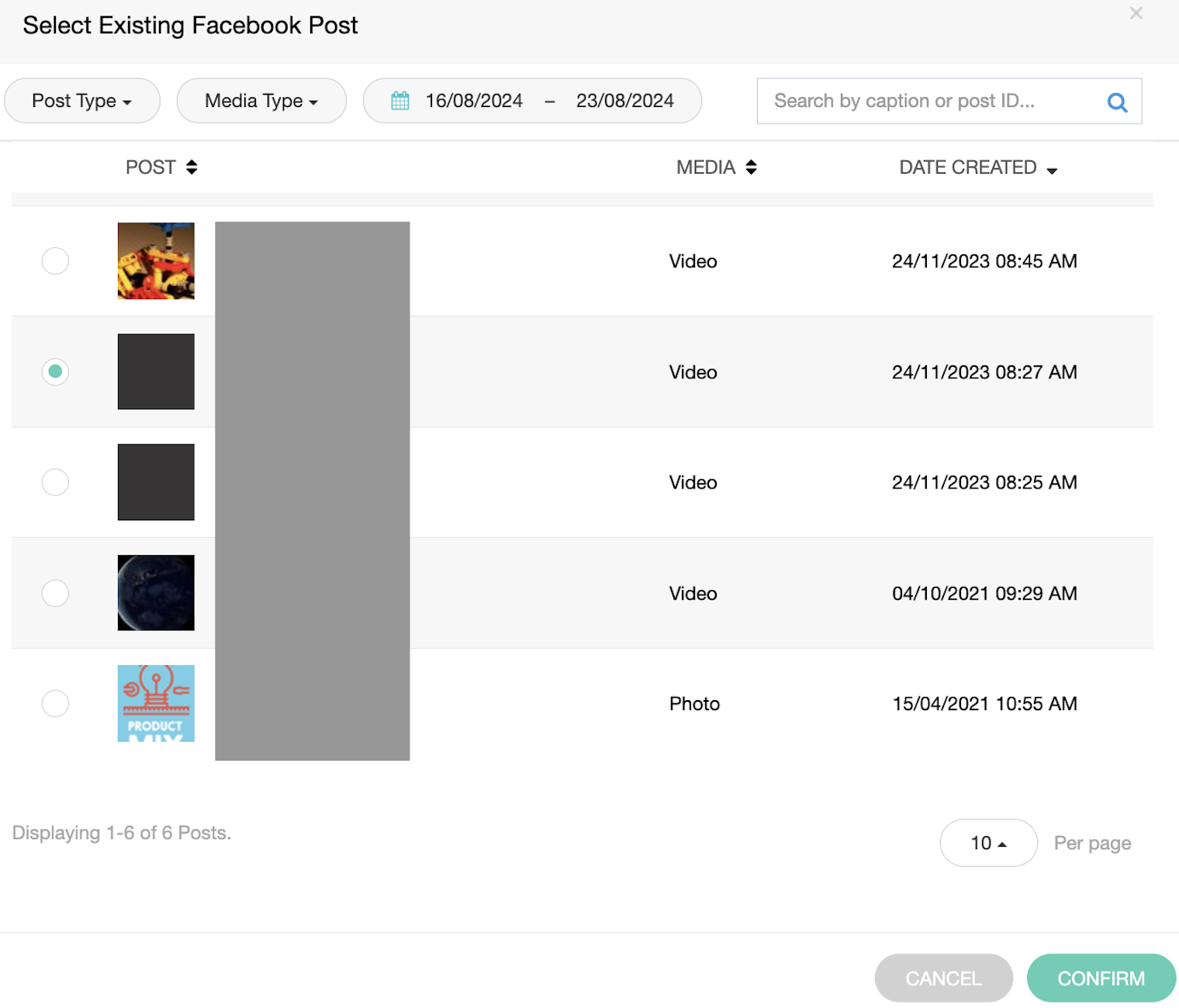Expand the Media Type dropdown
The width and height of the screenshot is (1179, 1008).
pos(261,101)
